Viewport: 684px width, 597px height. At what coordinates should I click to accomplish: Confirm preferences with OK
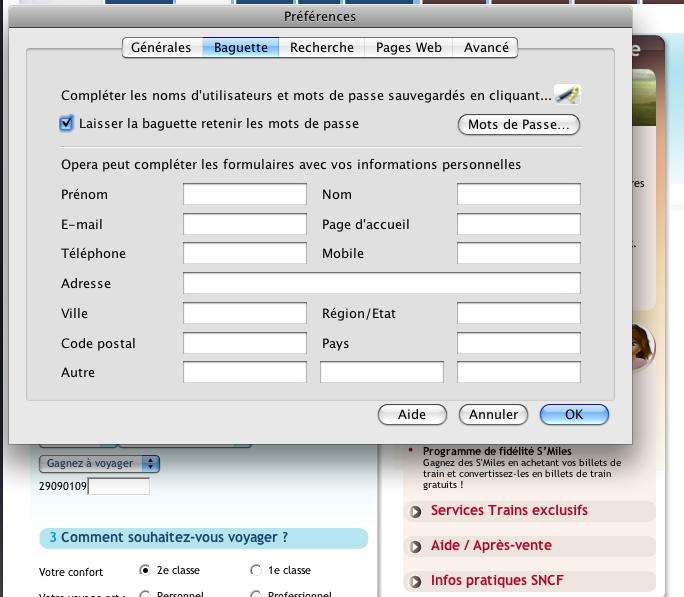pos(574,414)
